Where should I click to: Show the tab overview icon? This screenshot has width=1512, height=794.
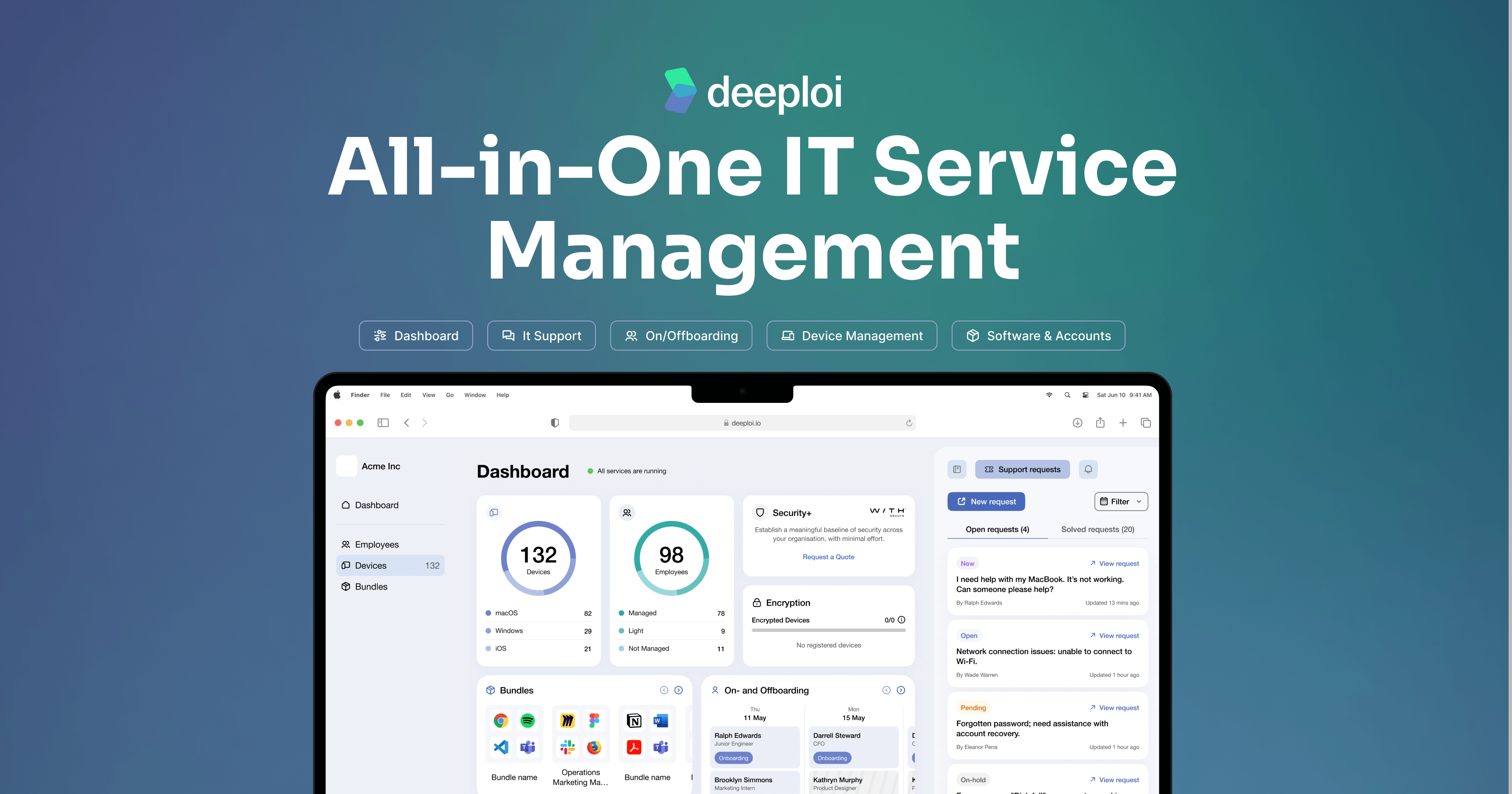pyautogui.click(x=1145, y=423)
